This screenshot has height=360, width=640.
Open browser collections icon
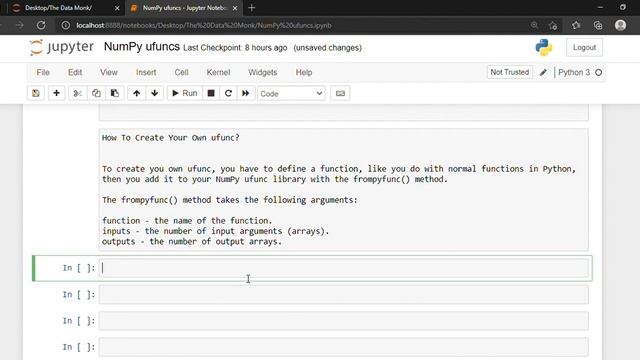[598, 25]
